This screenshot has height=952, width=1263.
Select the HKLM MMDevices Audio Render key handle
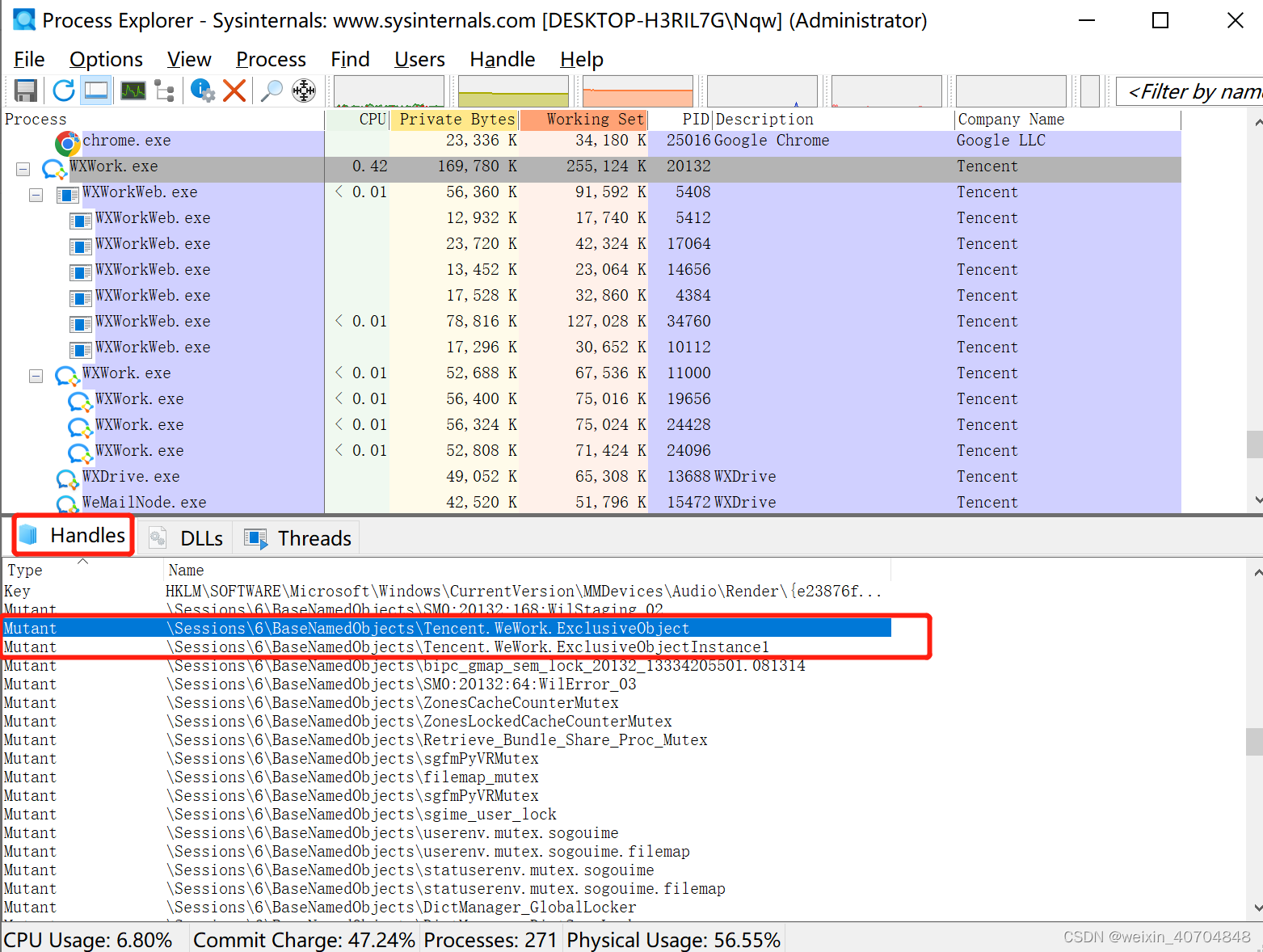pyautogui.click(x=446, y=591)
